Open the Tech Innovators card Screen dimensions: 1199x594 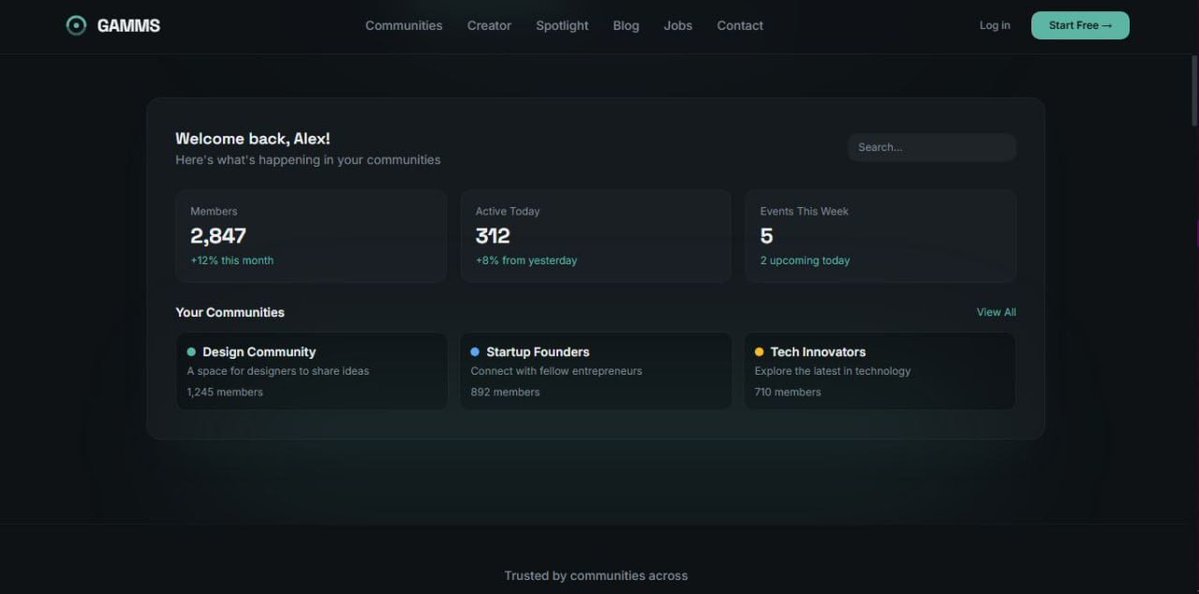(x=879, y=371)
